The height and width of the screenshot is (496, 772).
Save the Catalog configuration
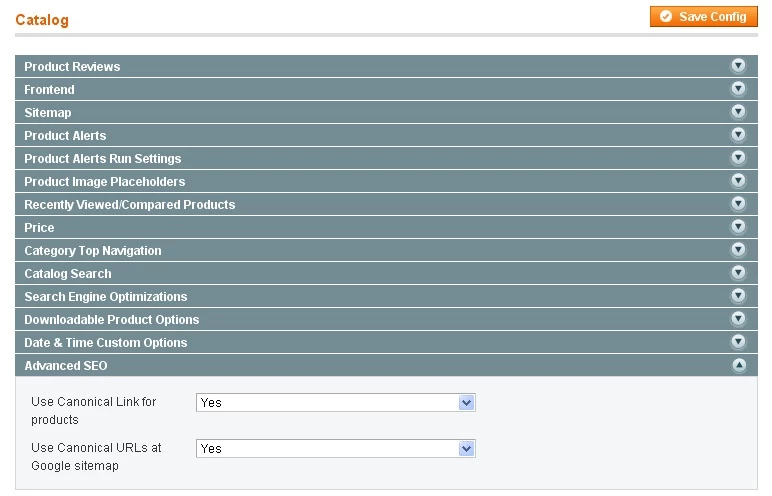[x=704, y=17]
